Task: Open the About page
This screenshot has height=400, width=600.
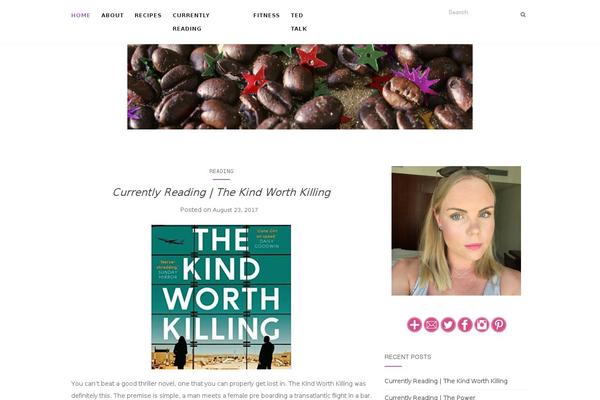Action: [x=112, y=15]
